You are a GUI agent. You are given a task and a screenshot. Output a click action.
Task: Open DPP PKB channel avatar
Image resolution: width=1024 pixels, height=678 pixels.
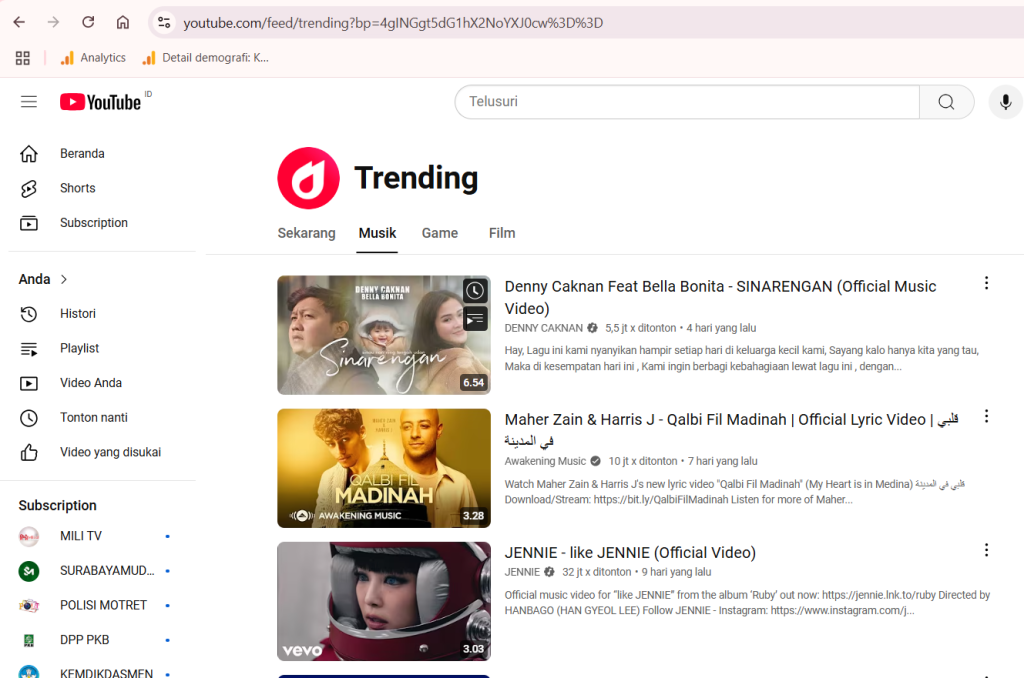(x=29, y=640)
